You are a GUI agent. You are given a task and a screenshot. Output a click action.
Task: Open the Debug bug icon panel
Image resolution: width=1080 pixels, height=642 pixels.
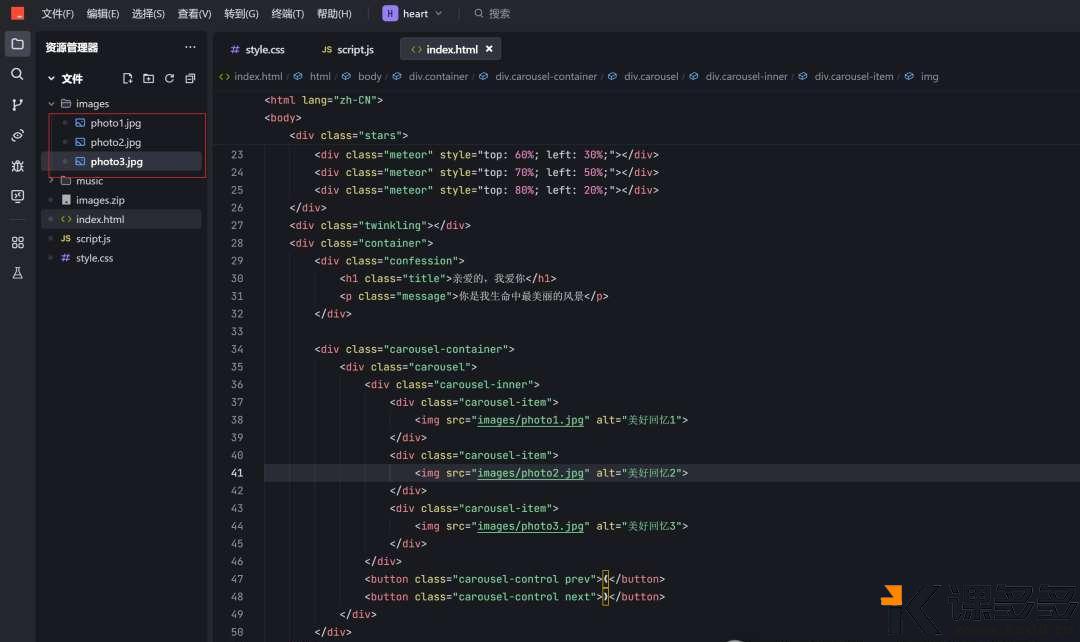pos(17,166)
